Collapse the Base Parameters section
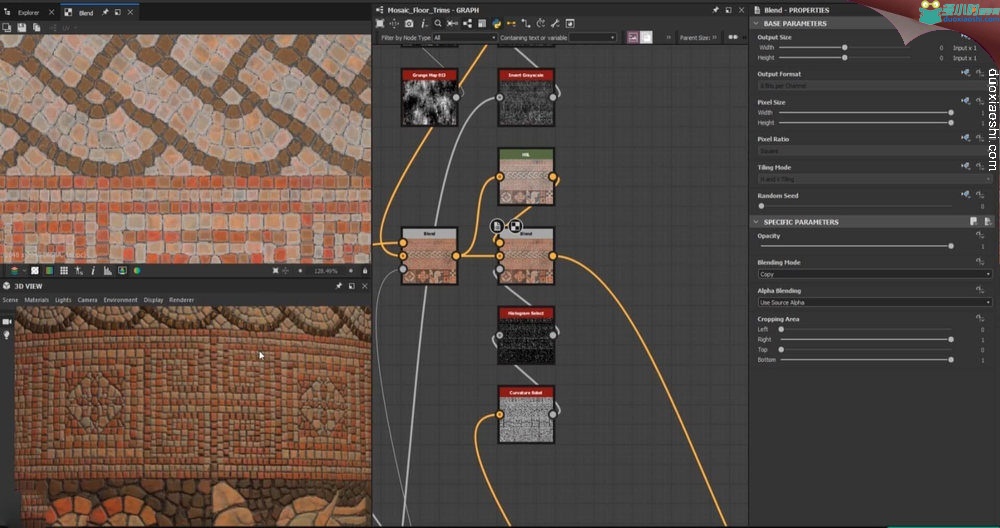This screenshot has height=528, width=1000. point(756,24)
